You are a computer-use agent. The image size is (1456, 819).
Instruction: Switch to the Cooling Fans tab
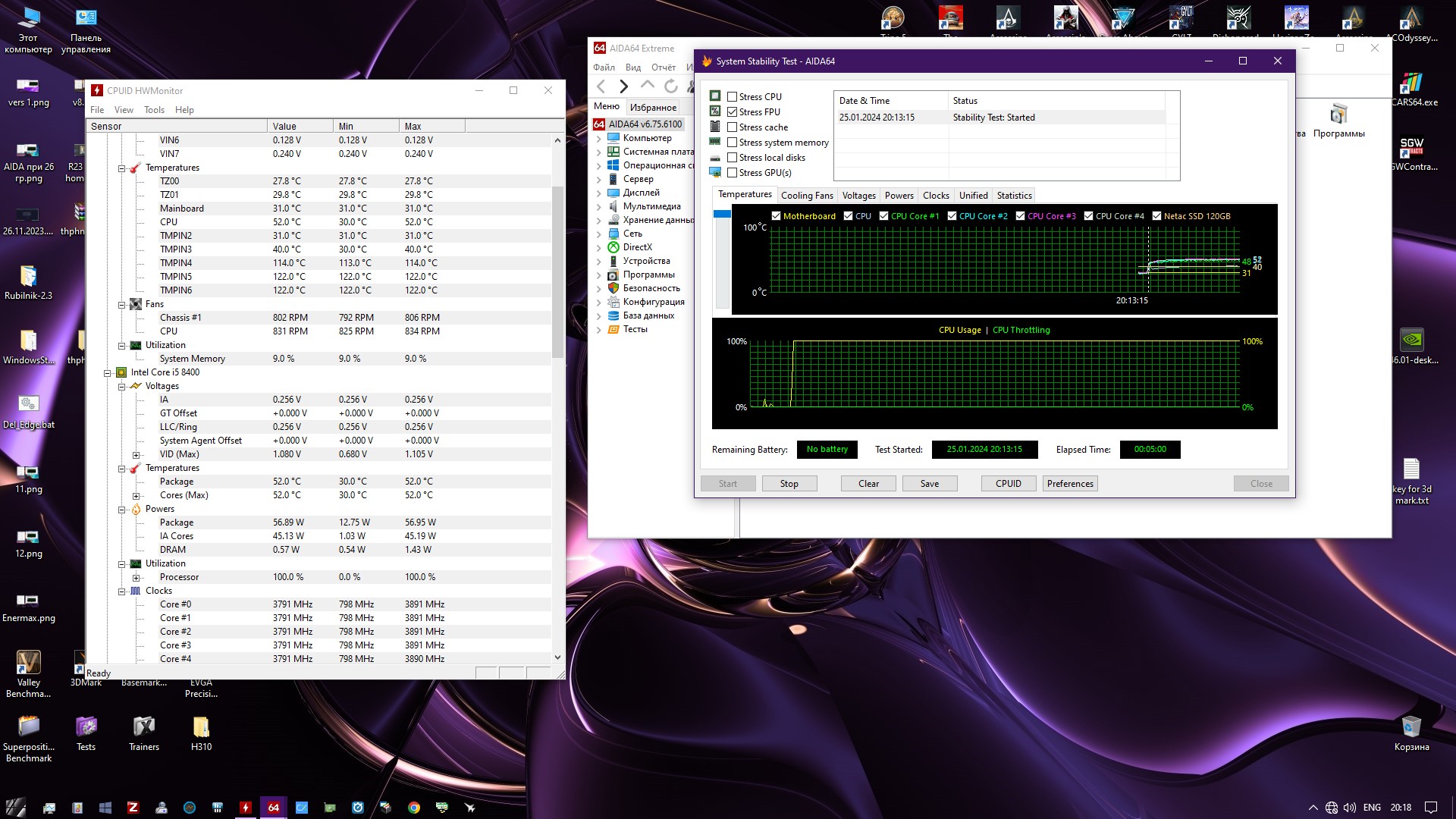[x=807, y=196]
